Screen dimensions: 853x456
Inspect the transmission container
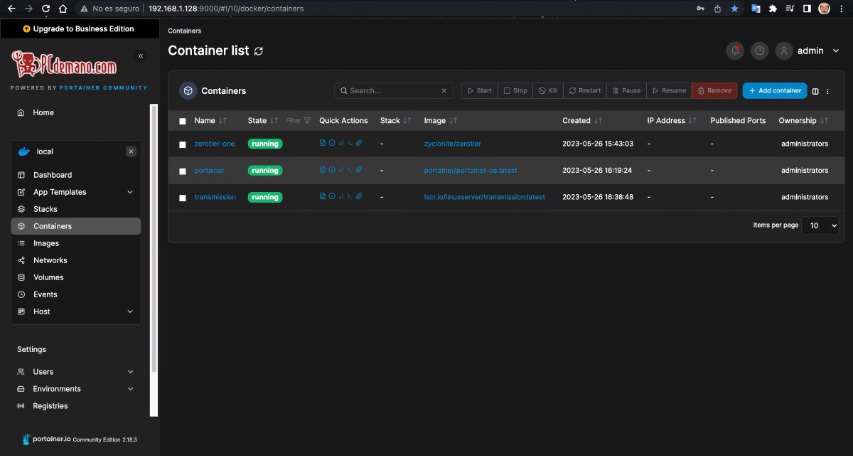pos(332,196)
